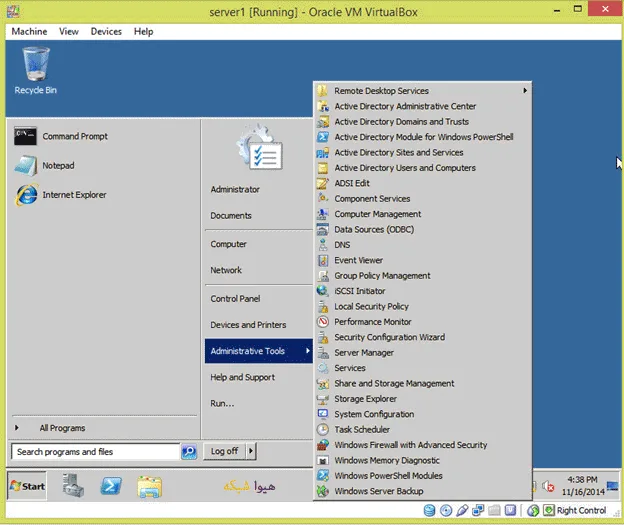Open Documents from Start menu
This screenshot has height=525, width=624.
[231, 215]
